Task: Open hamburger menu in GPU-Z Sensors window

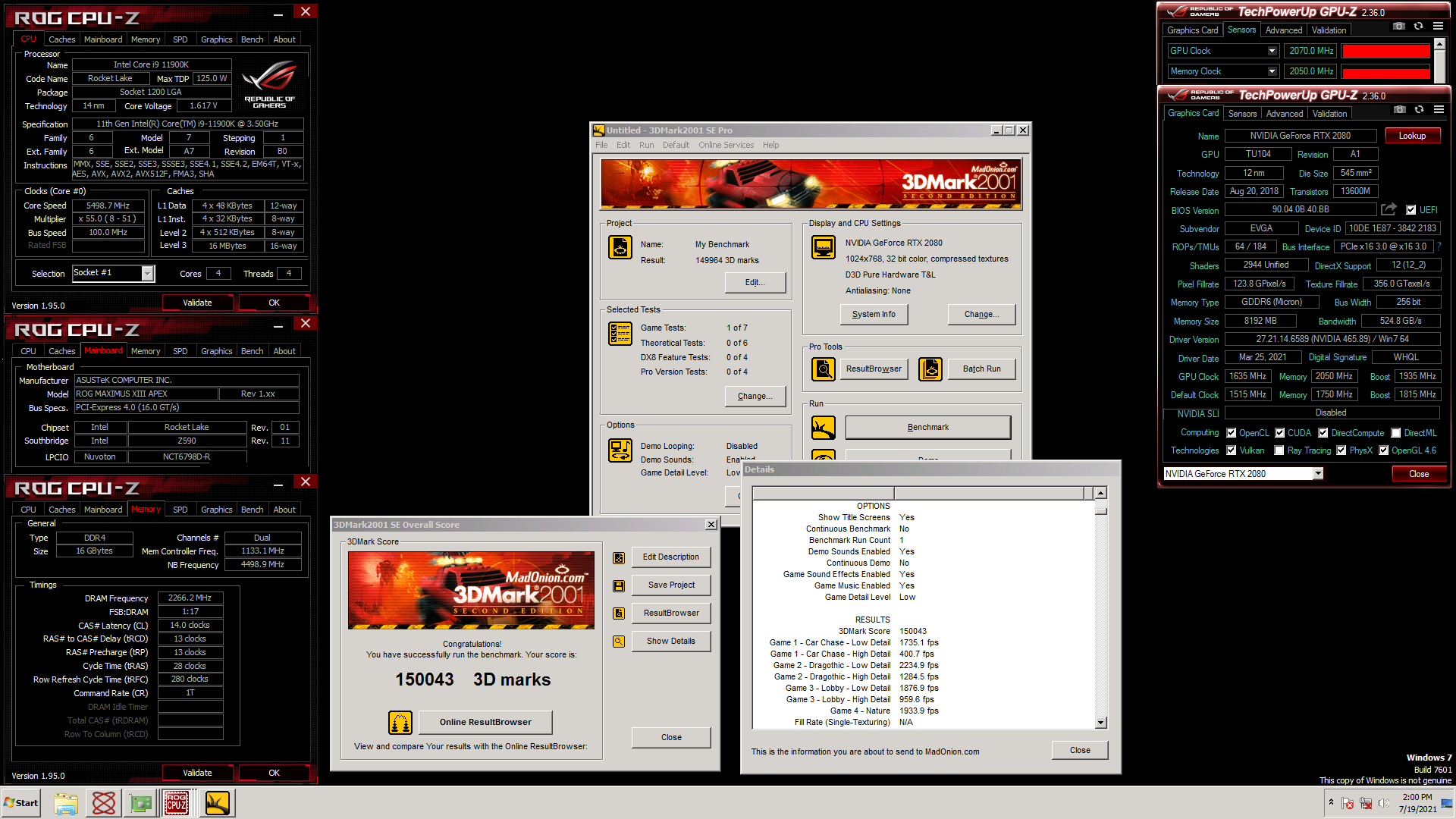Action: tap(1438, 27)
